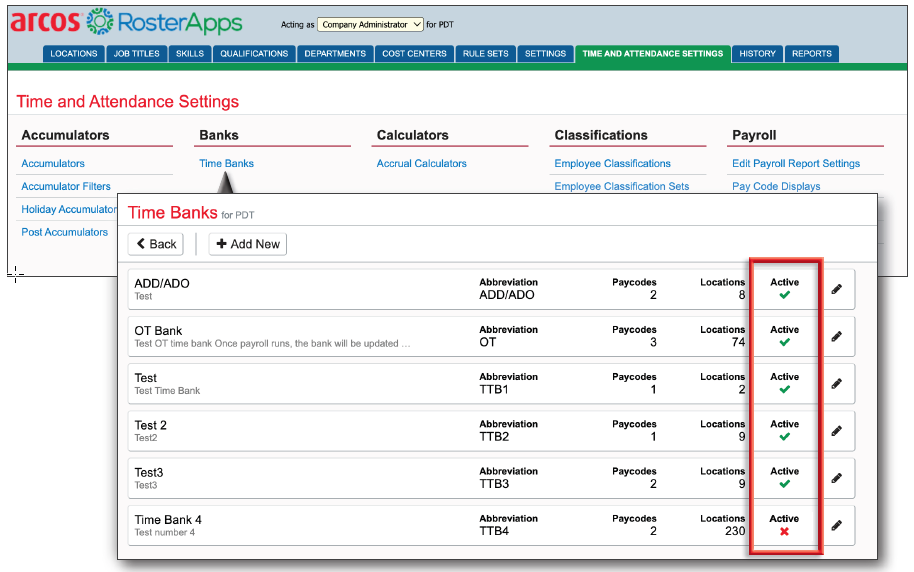Viewport: 914px width, 572px height.
Task: Click Active check in Test 2 row
Action: coord(785,437)
